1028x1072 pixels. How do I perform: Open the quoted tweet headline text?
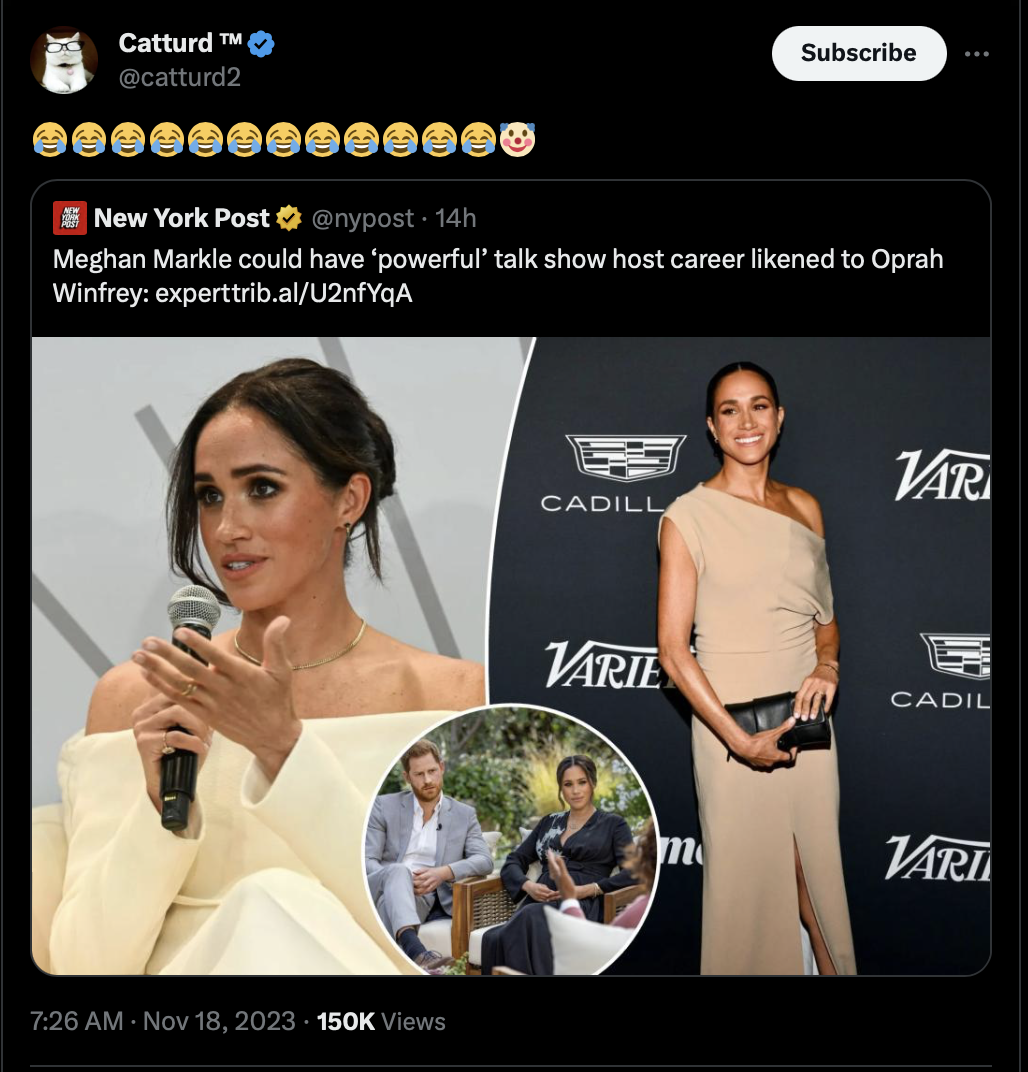coord(498,276)
